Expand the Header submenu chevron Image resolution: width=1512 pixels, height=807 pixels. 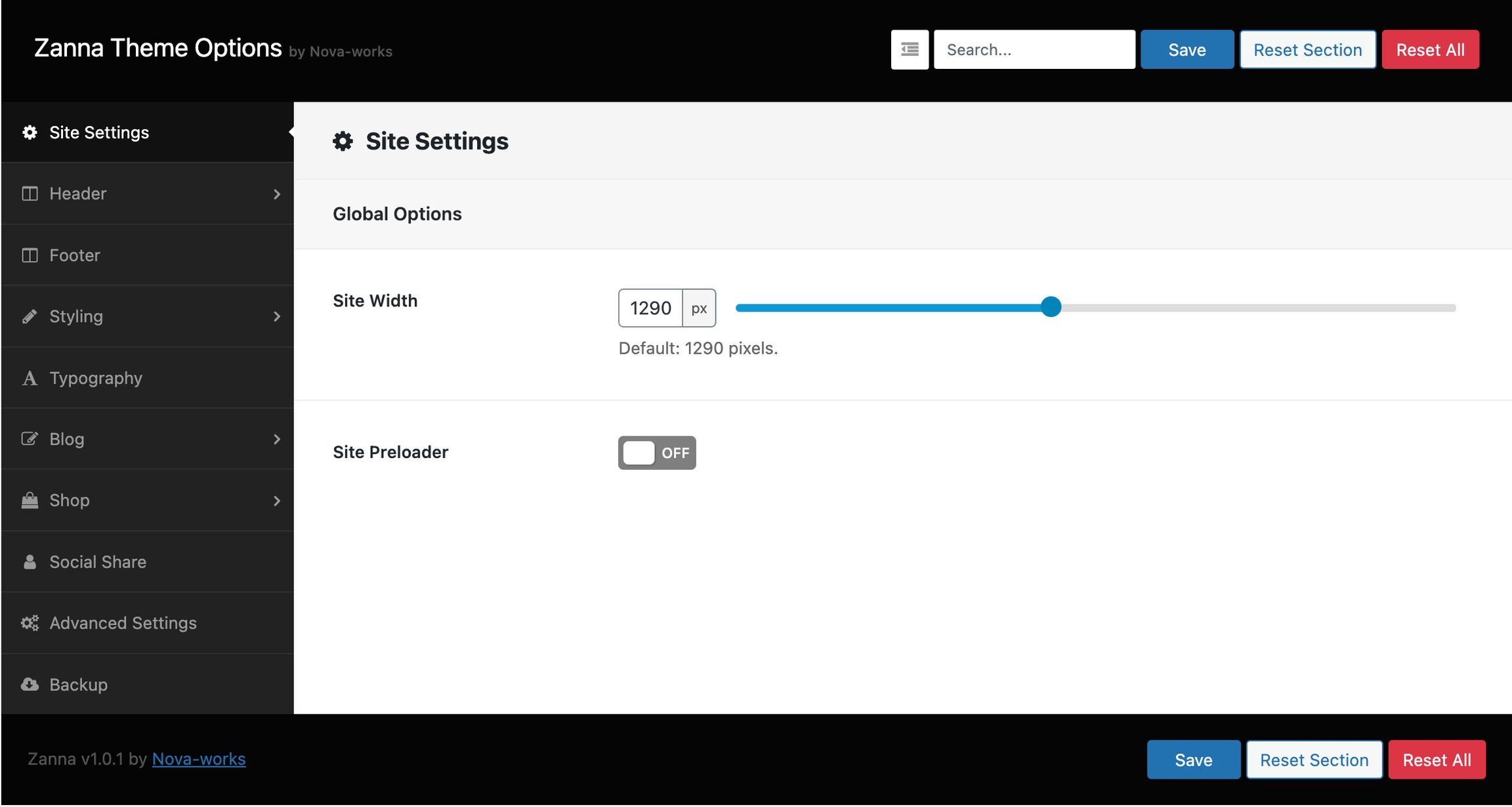pyautogui.click(x=276, y=194)
